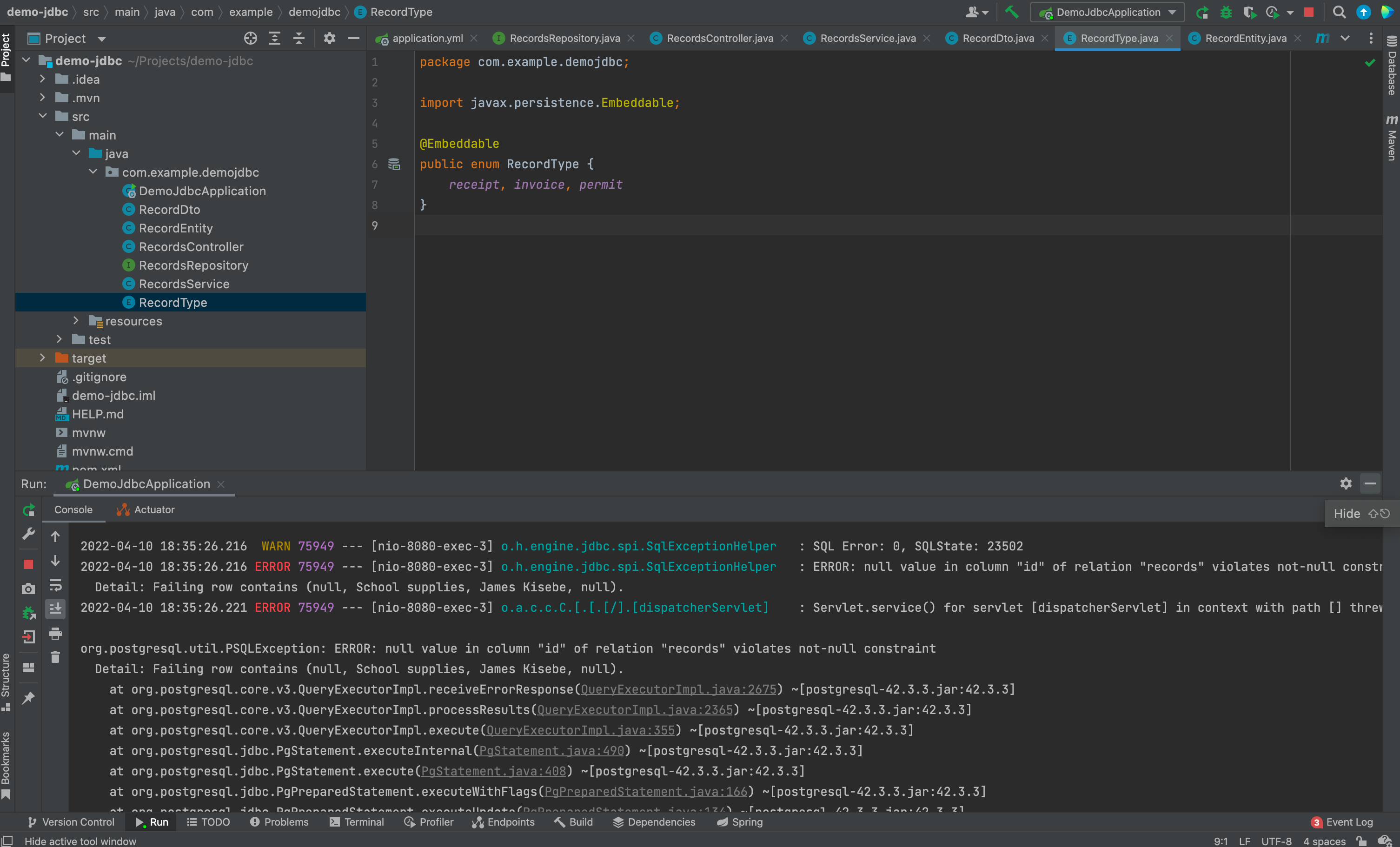Screen dimensions: 1400x847
Task: Open the Problems tool window tab
Action: [x=279, y=822]
